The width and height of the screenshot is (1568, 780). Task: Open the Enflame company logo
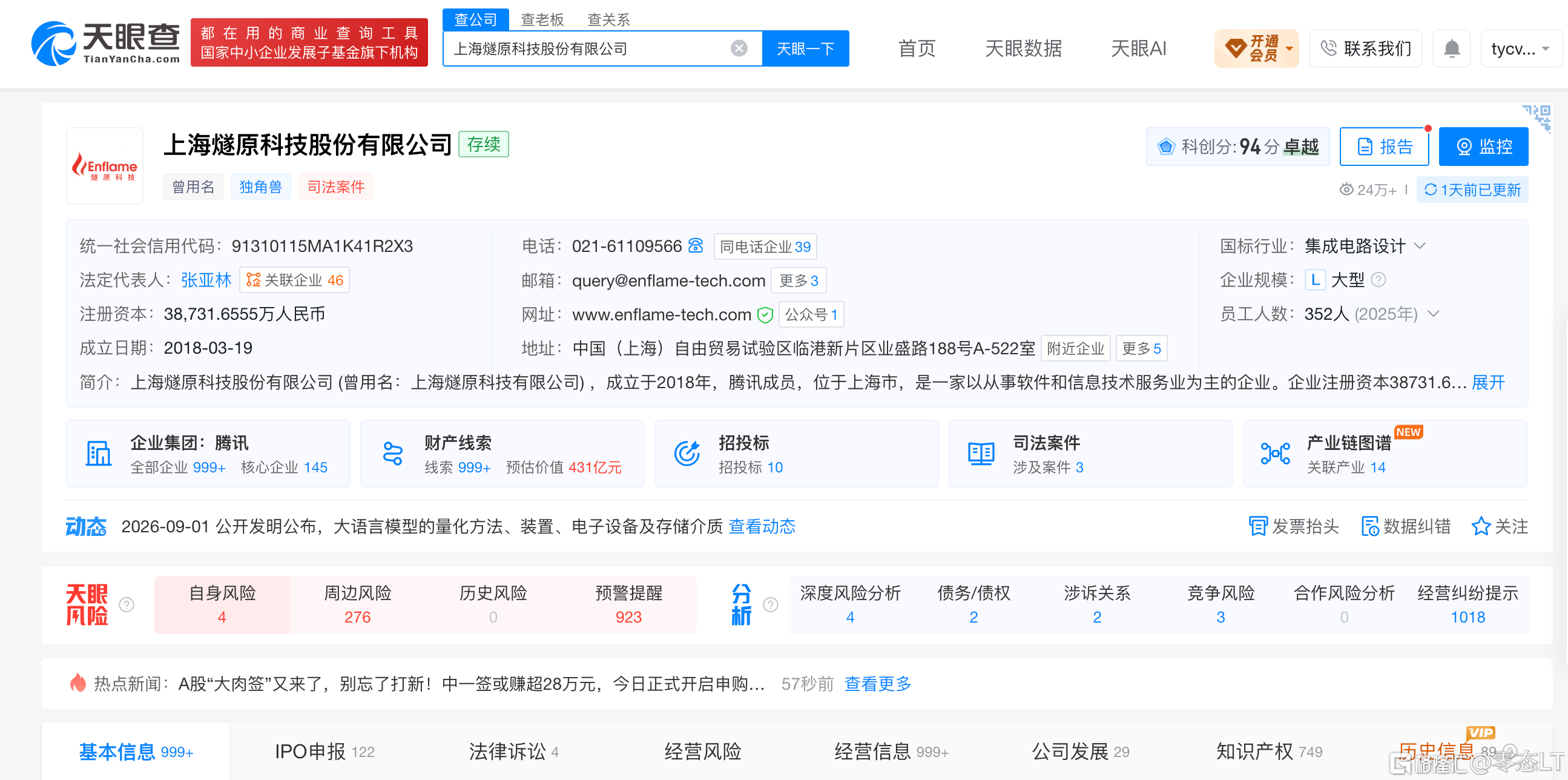105,165
